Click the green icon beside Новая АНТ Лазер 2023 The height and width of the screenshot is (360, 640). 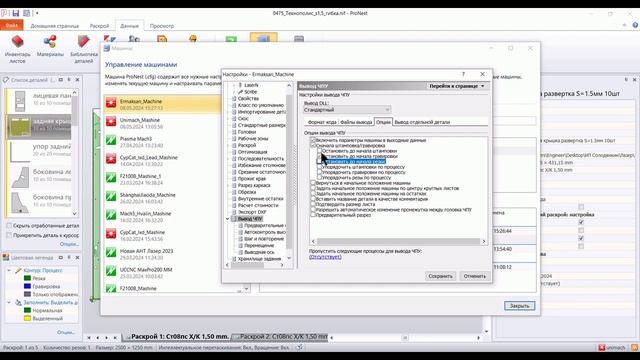point(111,252)
